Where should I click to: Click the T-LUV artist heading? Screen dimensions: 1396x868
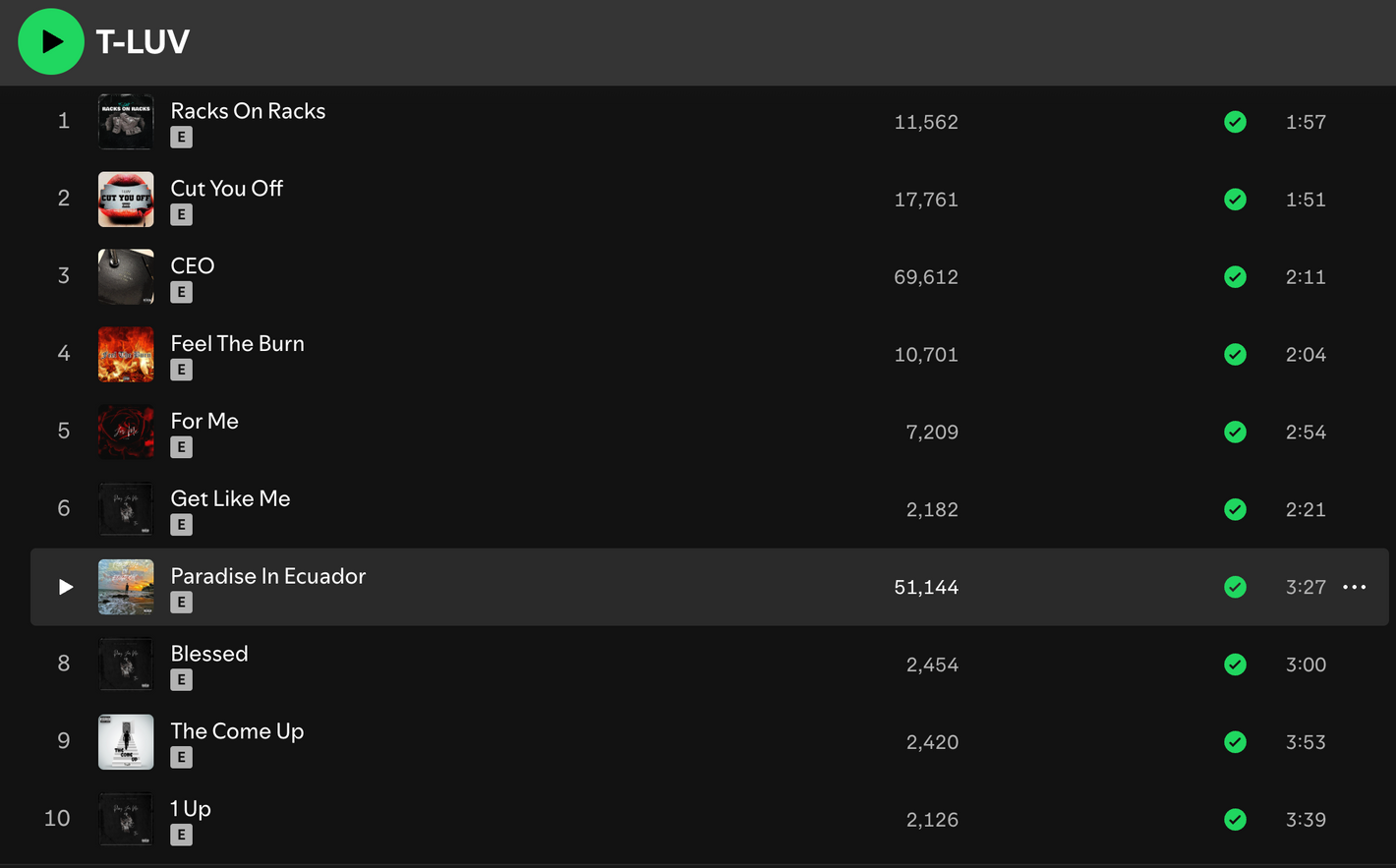click(x=143, y=42)
